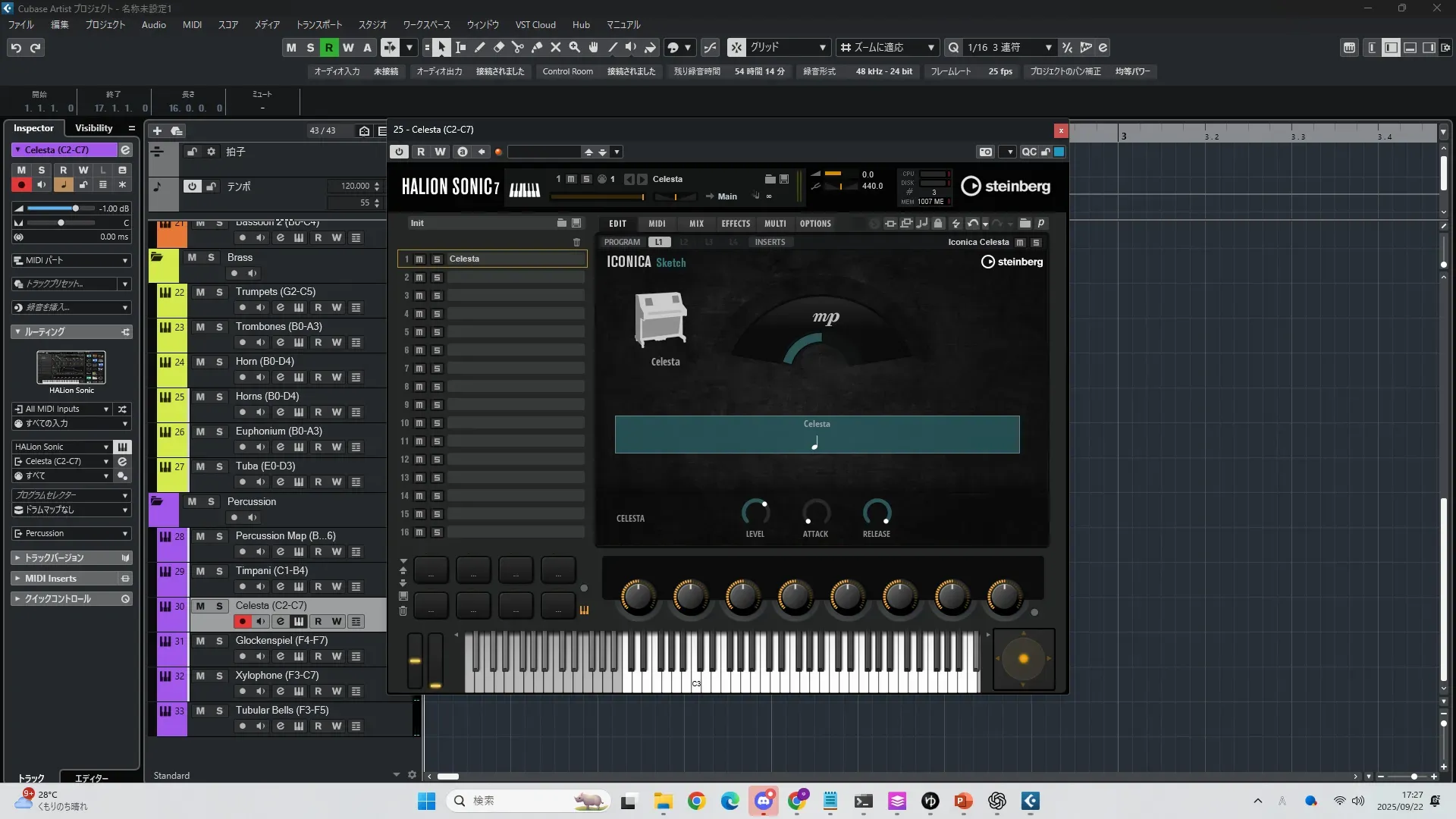Open HALion Sonic load preset folder icon
The width and height of the screenshot is (1456, 819).
[x=770, y=179]
